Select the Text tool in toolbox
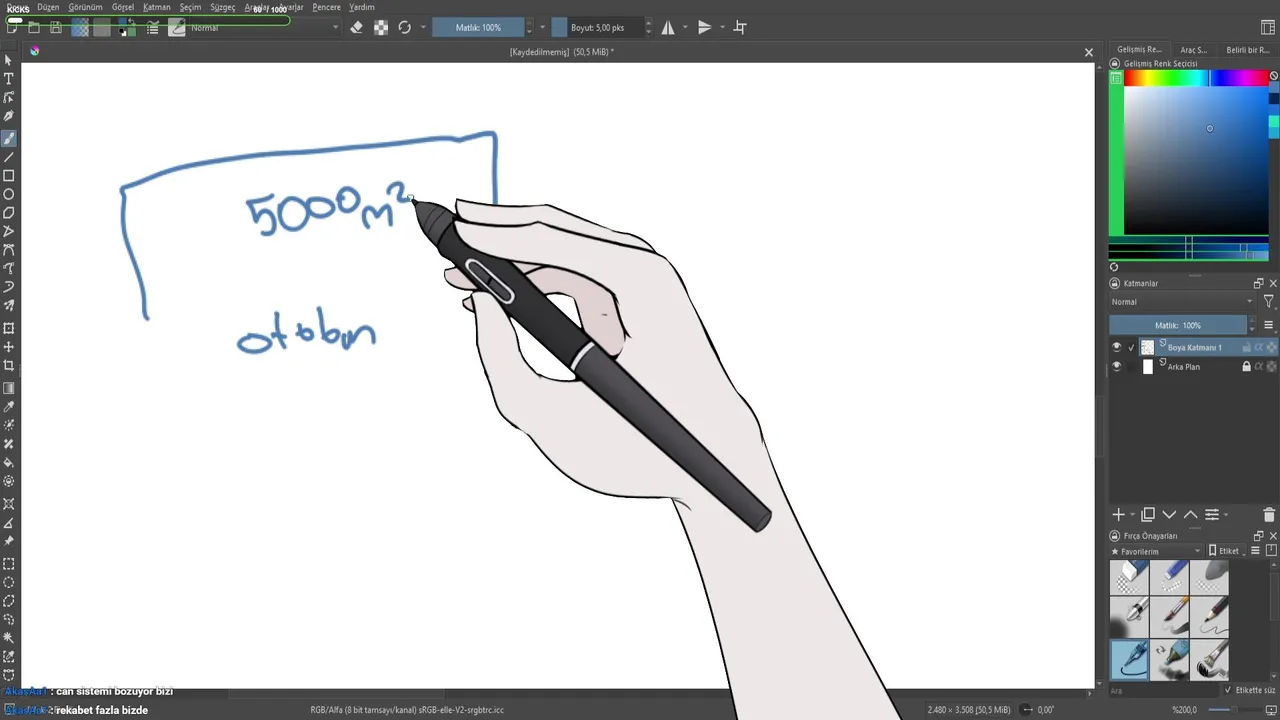 coord(9,79)
